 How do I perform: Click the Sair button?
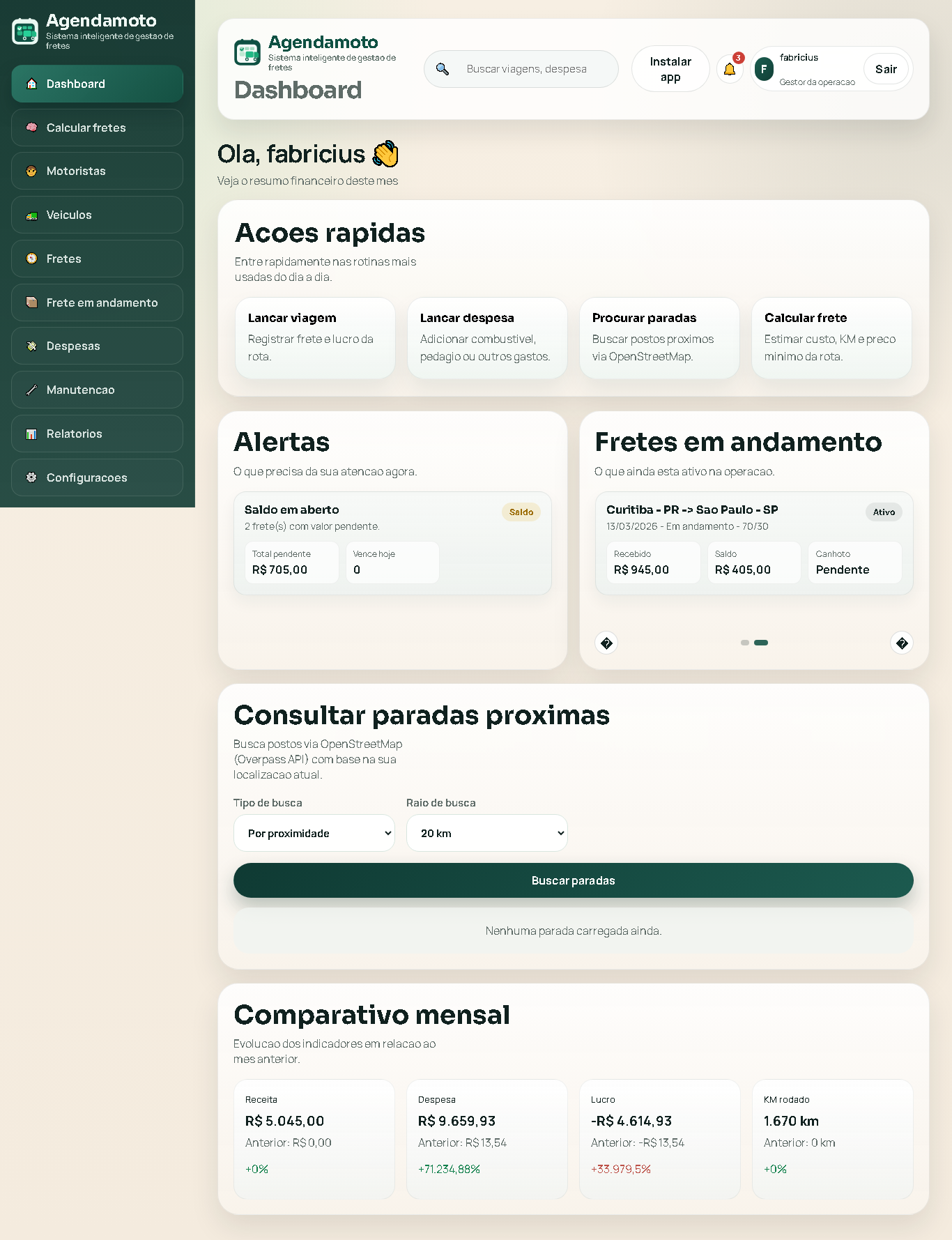point(886,69)
